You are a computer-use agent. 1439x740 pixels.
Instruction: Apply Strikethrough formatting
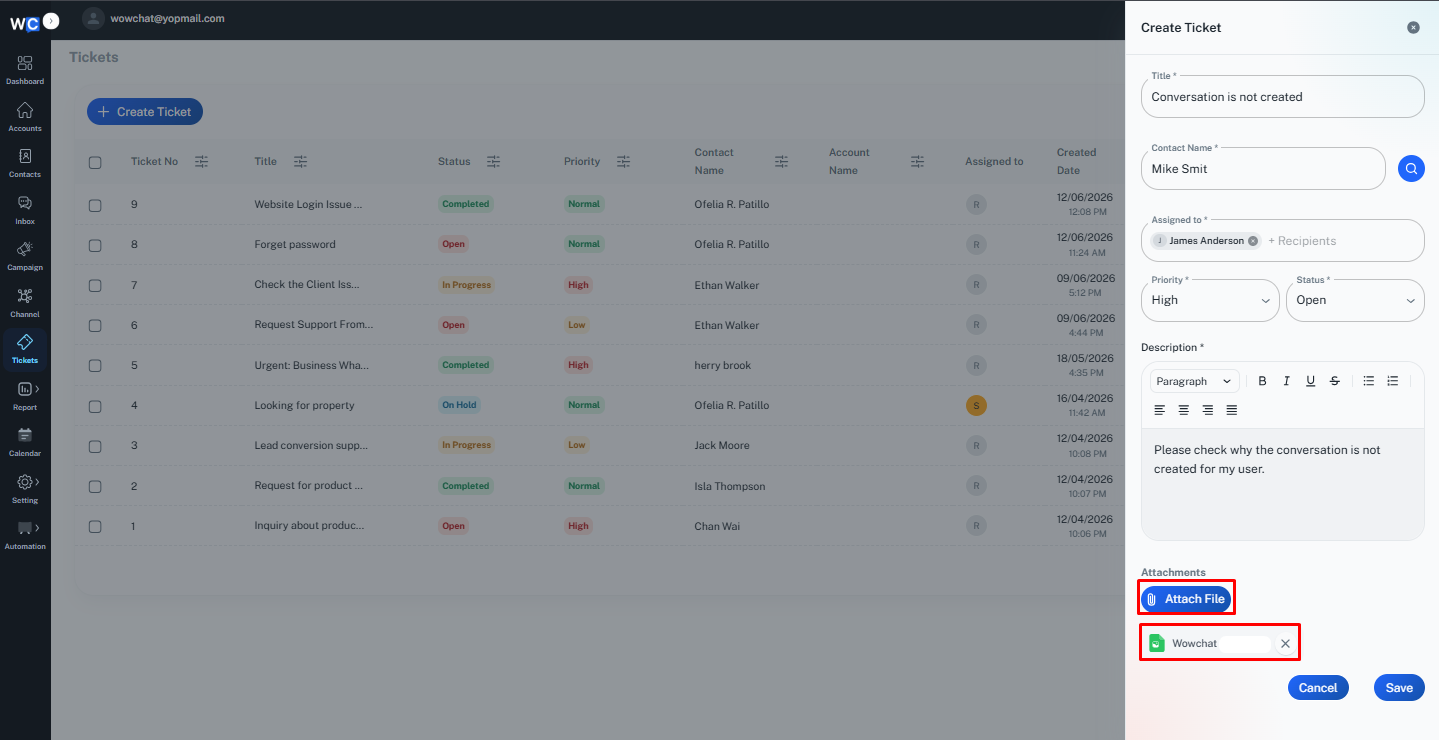point(1335,381)
